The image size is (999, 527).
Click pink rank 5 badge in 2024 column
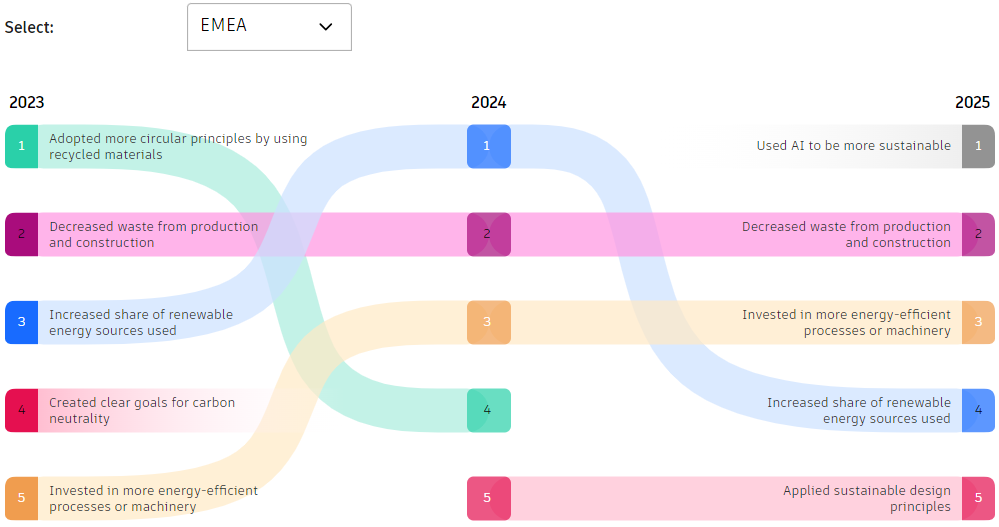click(x=488, y=498)
